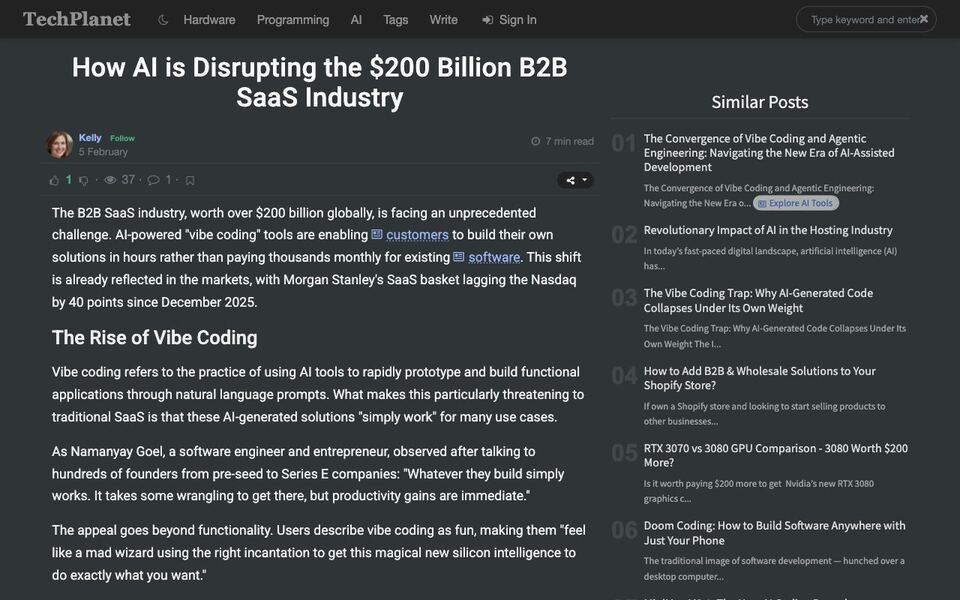Open 'Doom Coding' similar post
The width and height of the screenshot is (960, 600).
pos(774,533)
